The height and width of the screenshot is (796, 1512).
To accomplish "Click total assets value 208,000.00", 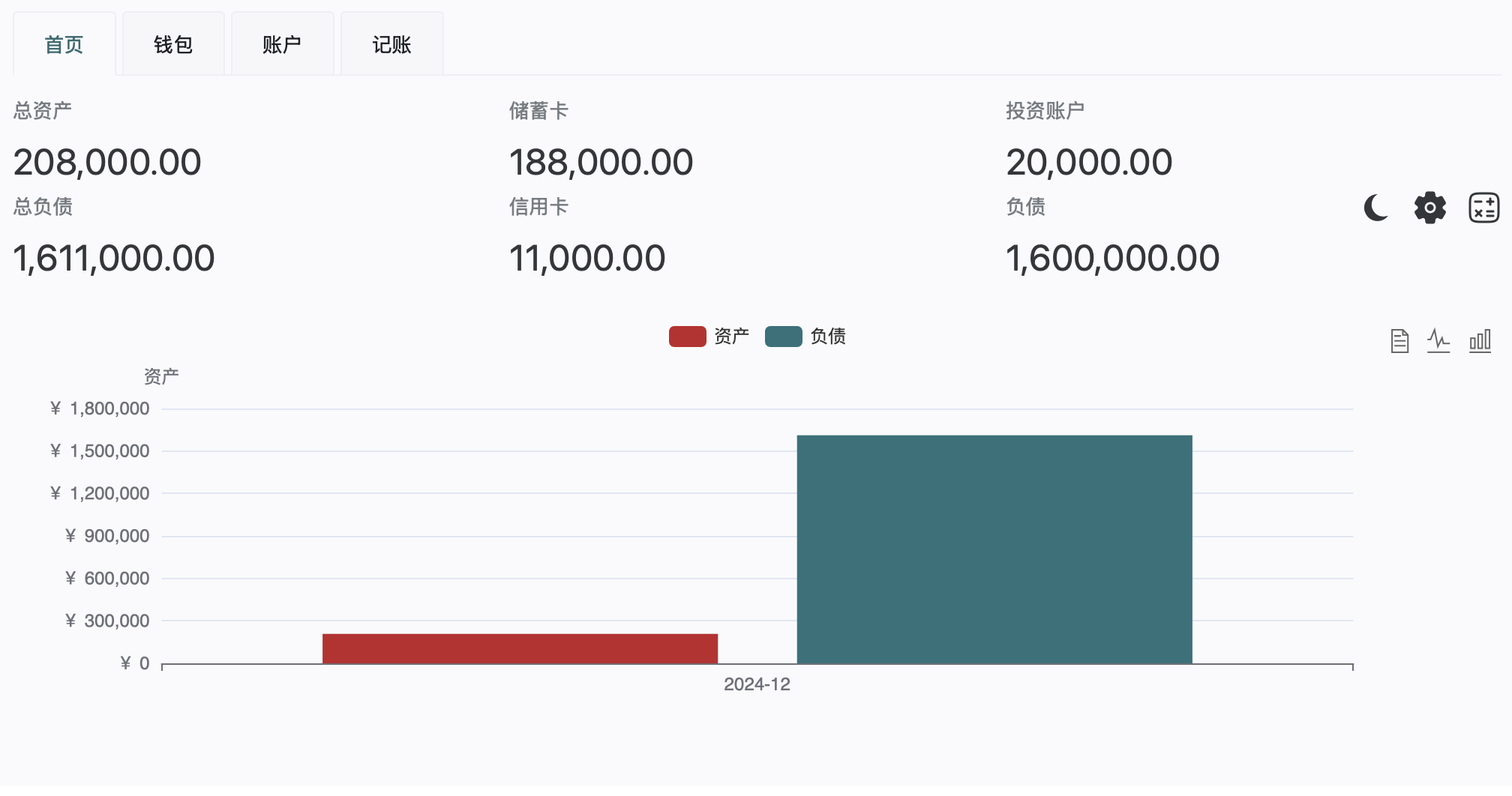I will point(107,163).
